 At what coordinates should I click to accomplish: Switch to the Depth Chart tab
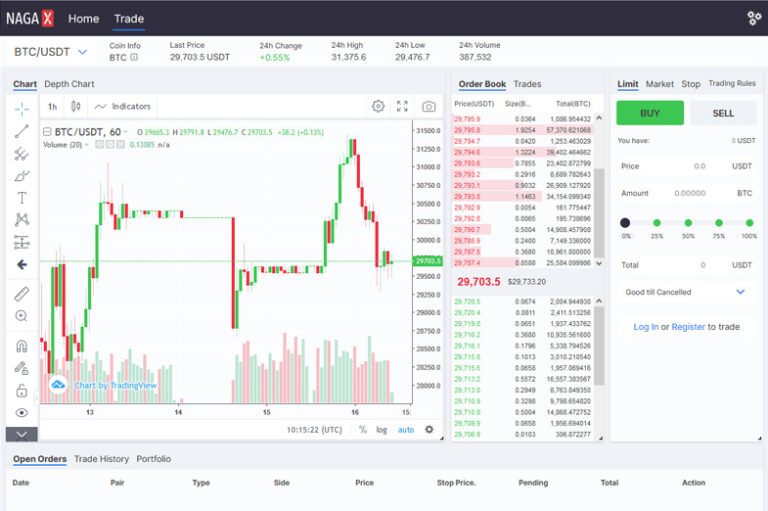coord(69,84)
